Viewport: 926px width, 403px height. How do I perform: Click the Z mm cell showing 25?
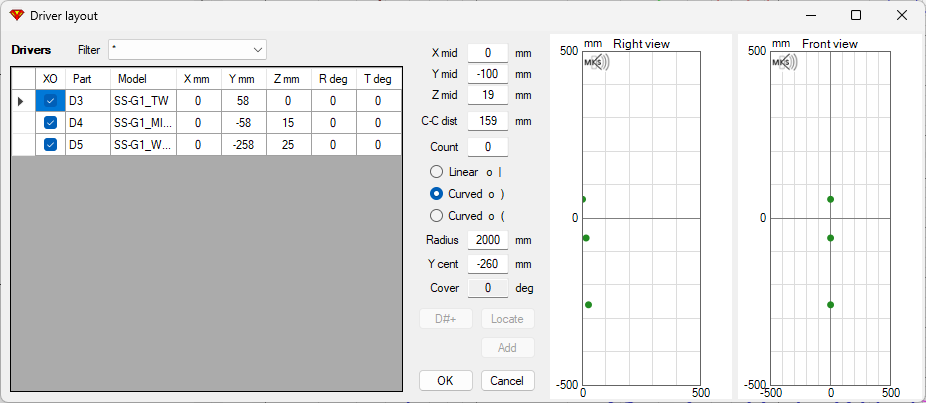289,145
